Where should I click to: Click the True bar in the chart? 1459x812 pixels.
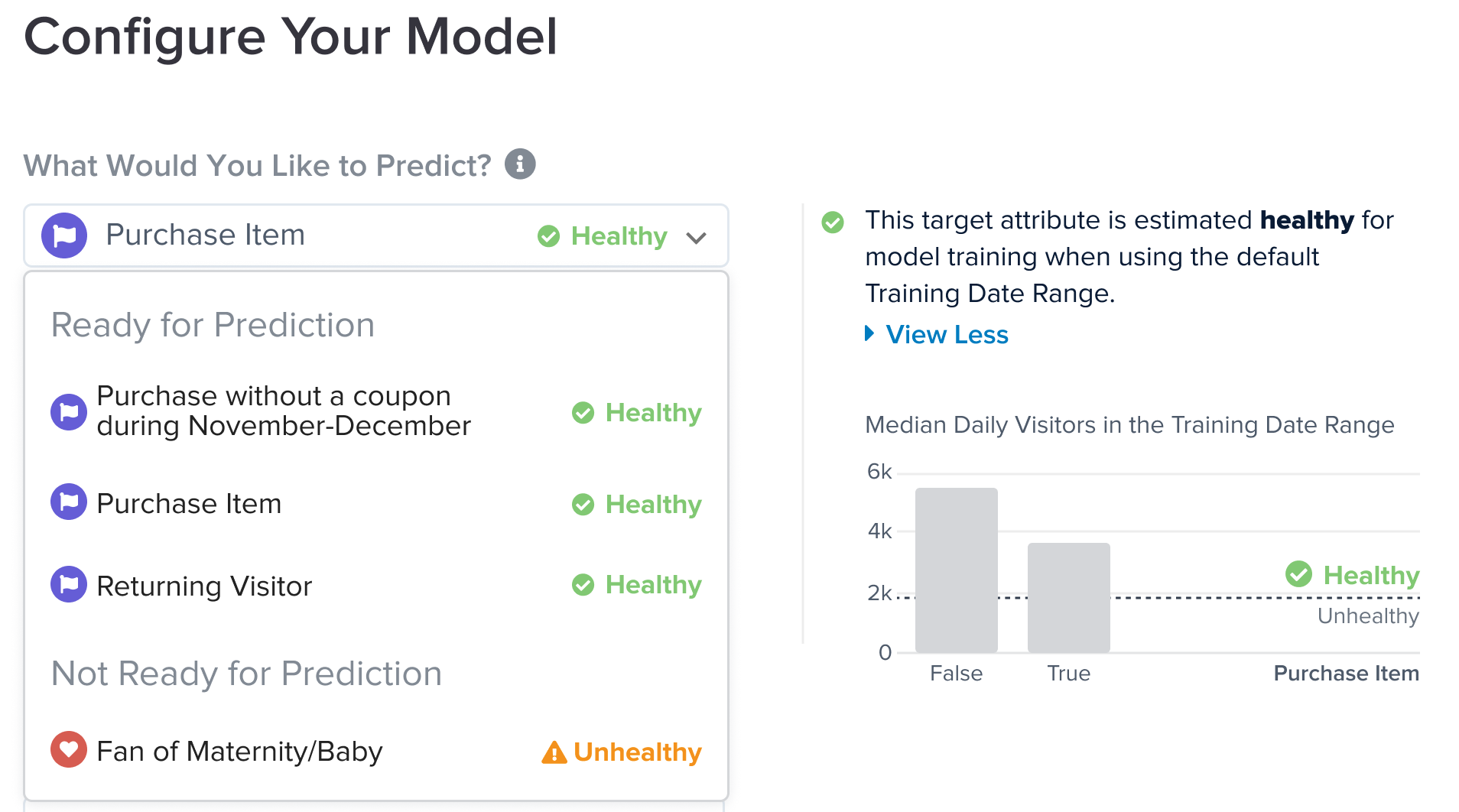coord(1068,597)
